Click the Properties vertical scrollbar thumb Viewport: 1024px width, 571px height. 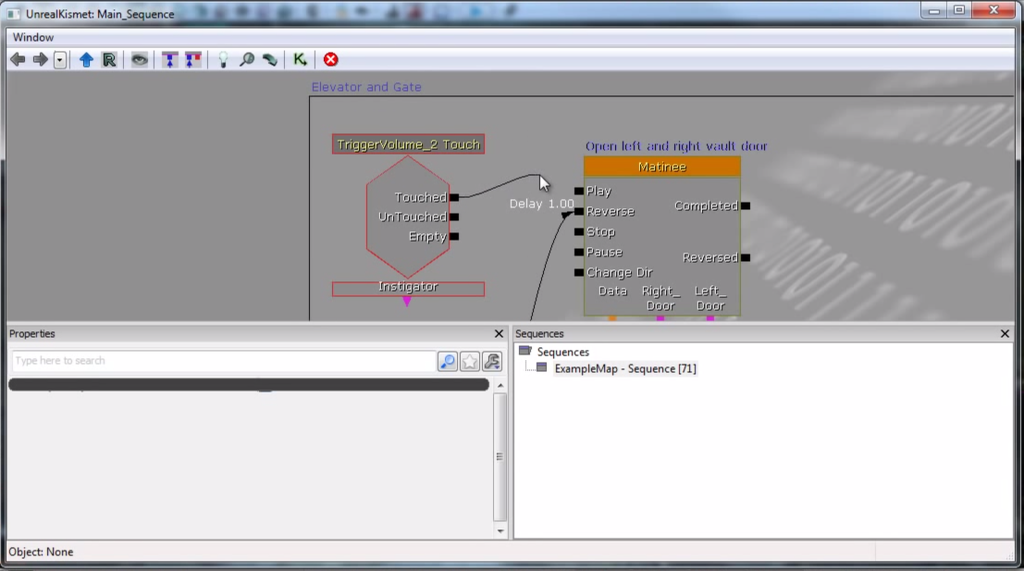500,457
